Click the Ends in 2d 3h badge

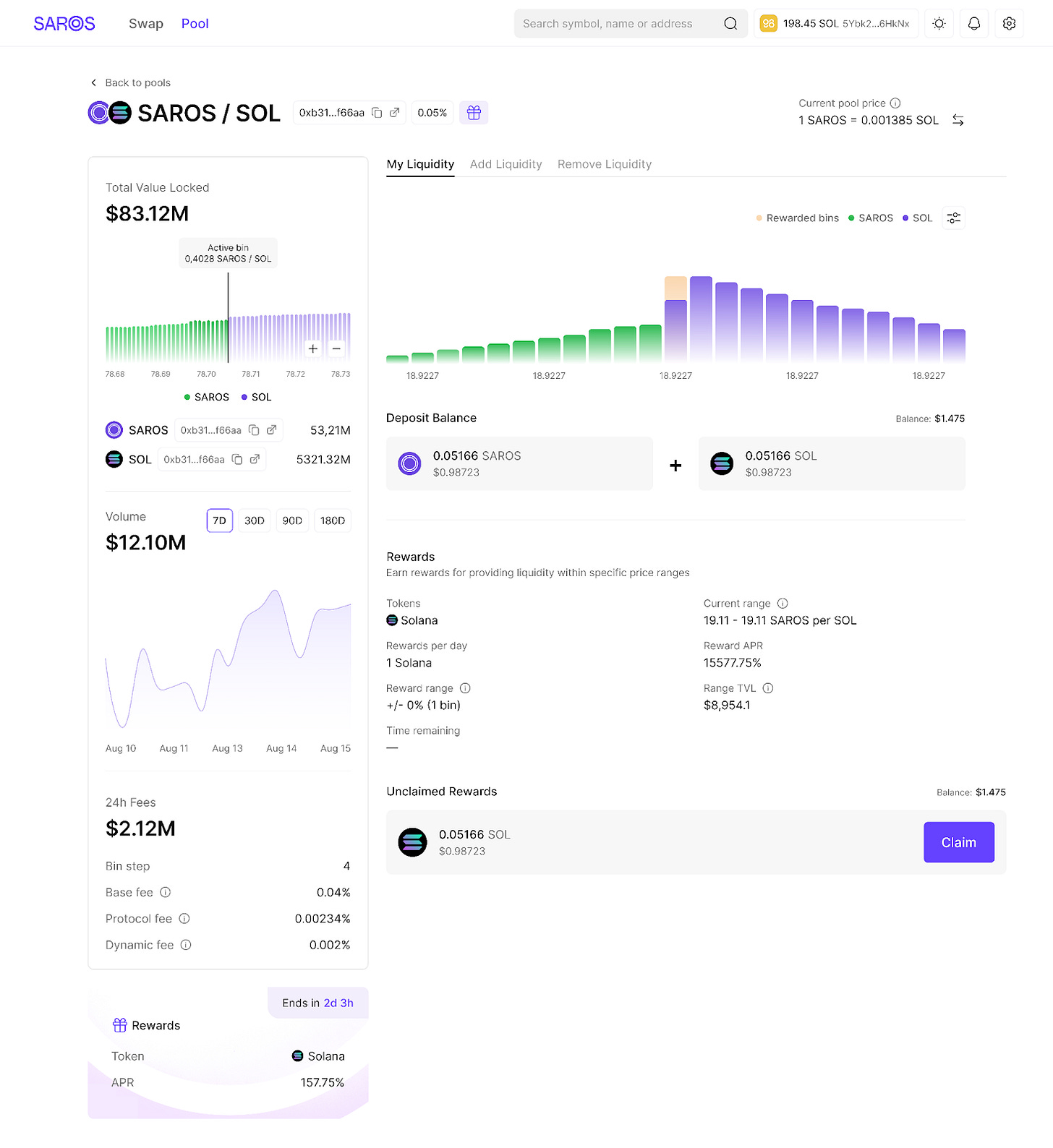click(318, 1003)
